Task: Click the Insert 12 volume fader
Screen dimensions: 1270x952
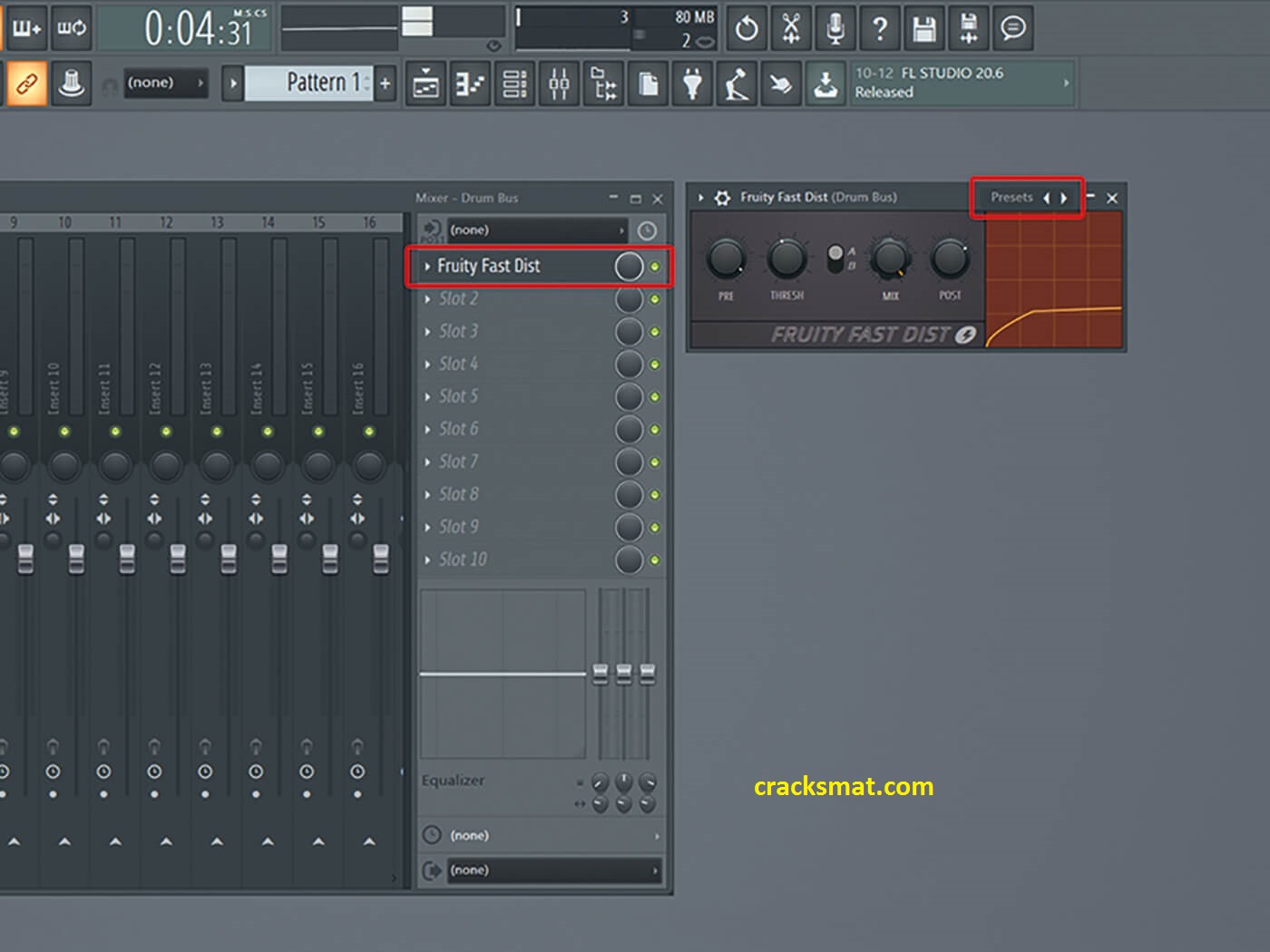Action: click(178, 559)
